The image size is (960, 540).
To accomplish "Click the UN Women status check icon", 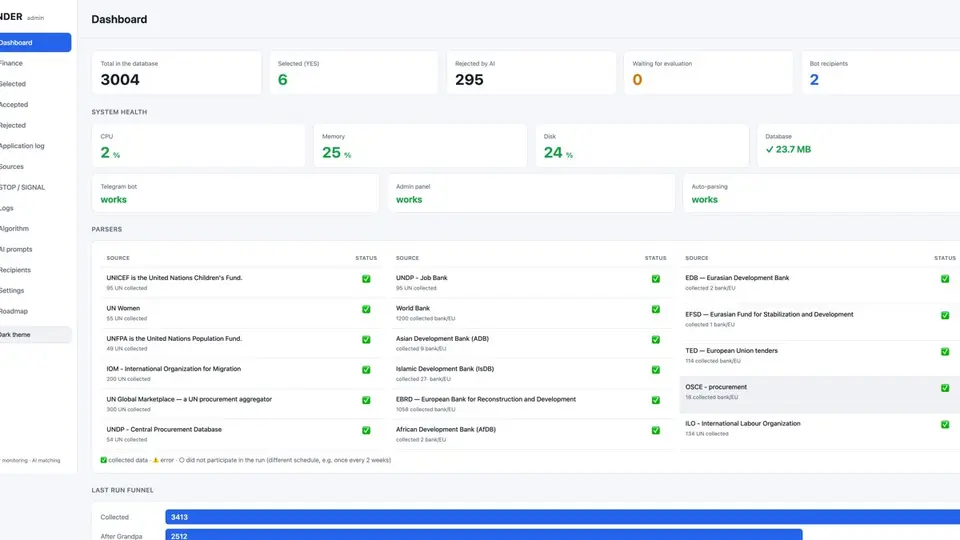I will pos(366,309).
